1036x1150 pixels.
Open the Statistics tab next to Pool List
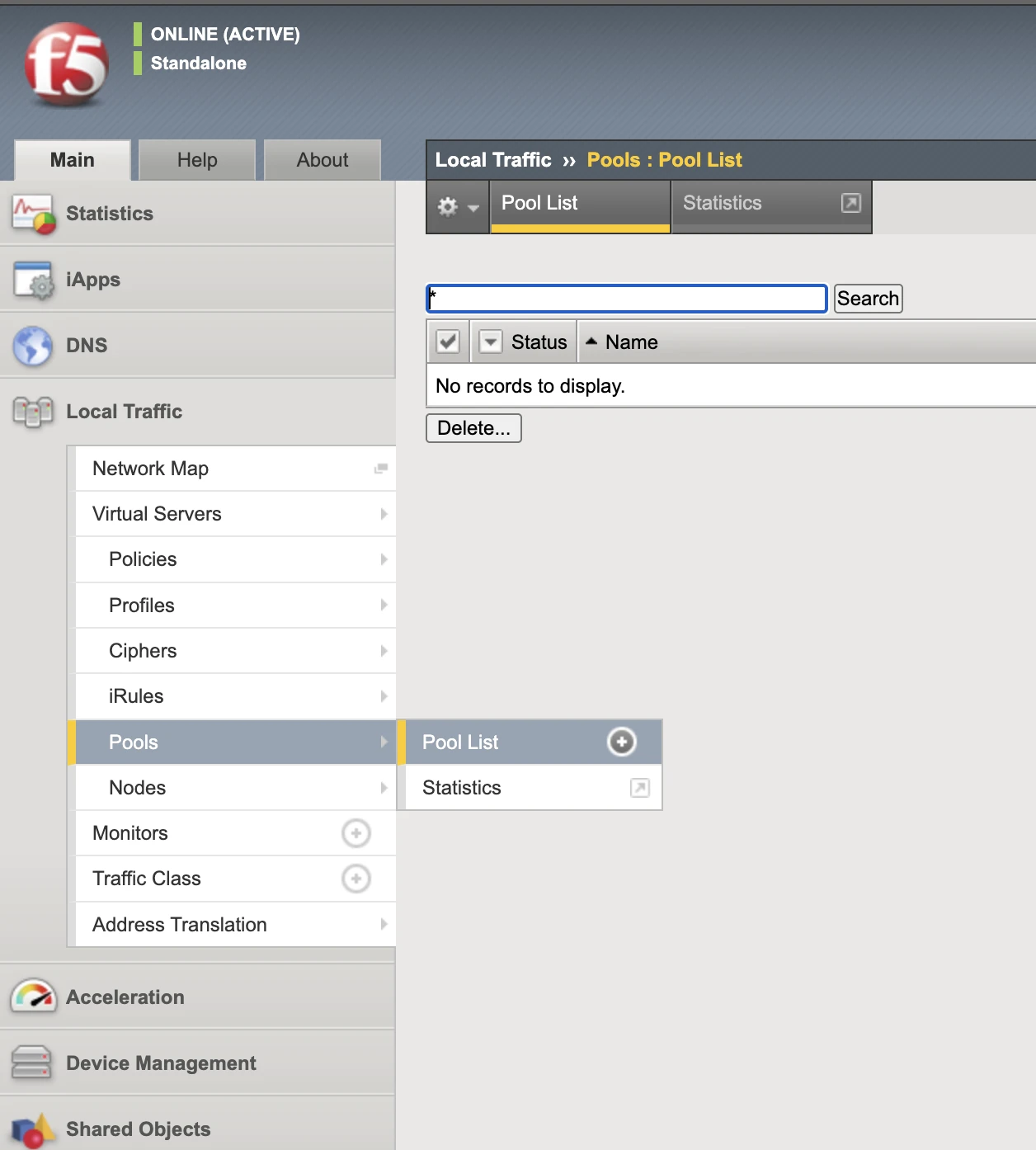click(x=770, y=204)
